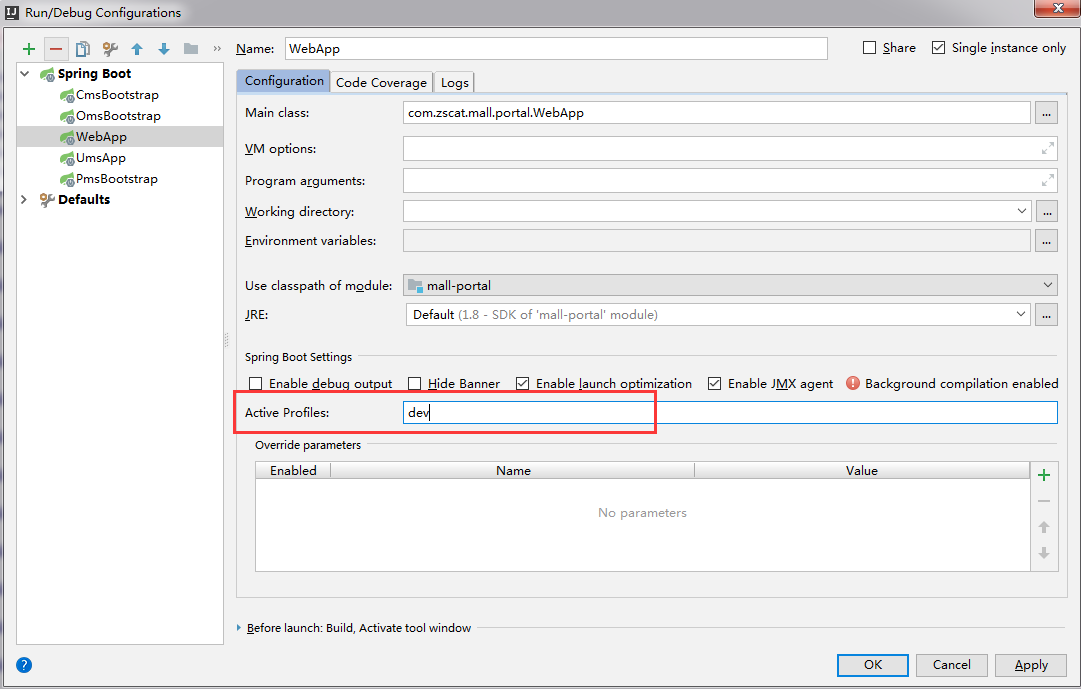This screenshot has height=689, width=1081.
Task: Expand the VM options editor field
Action: [x=1046, y=148]
